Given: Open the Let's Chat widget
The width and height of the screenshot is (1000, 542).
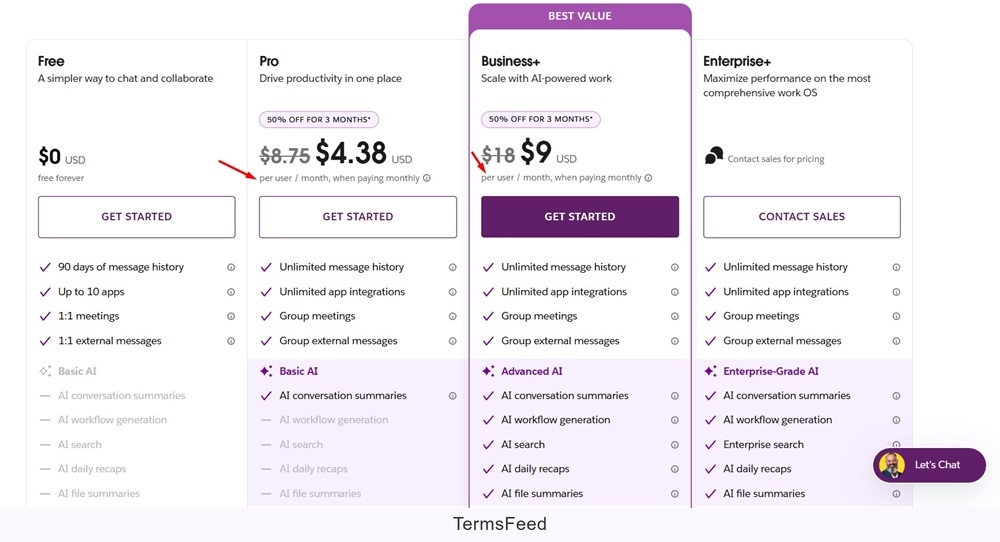Looking at the screenshot, I should tap(929, 465).
